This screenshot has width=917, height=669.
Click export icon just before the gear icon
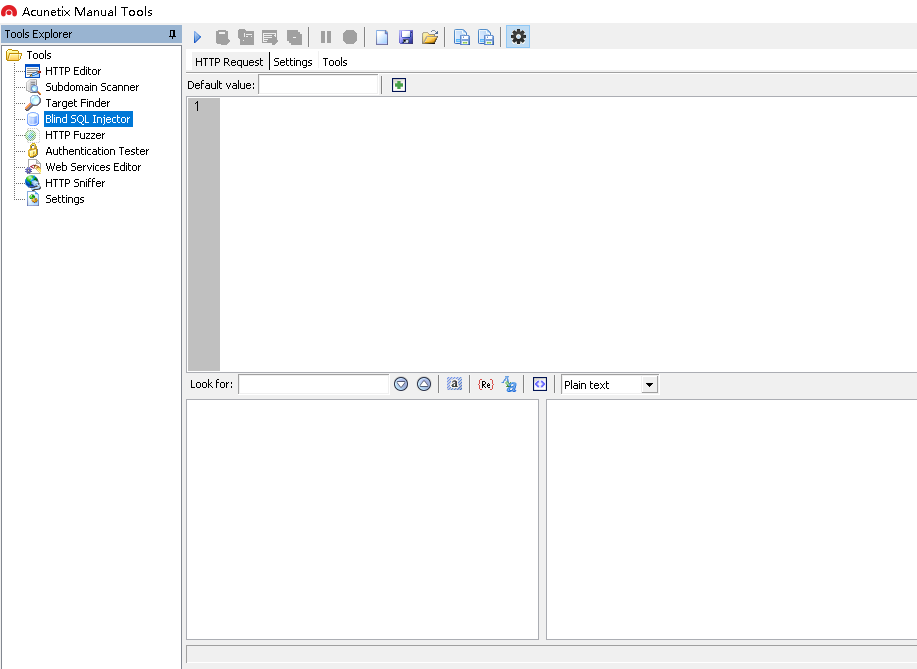point(486,37)
